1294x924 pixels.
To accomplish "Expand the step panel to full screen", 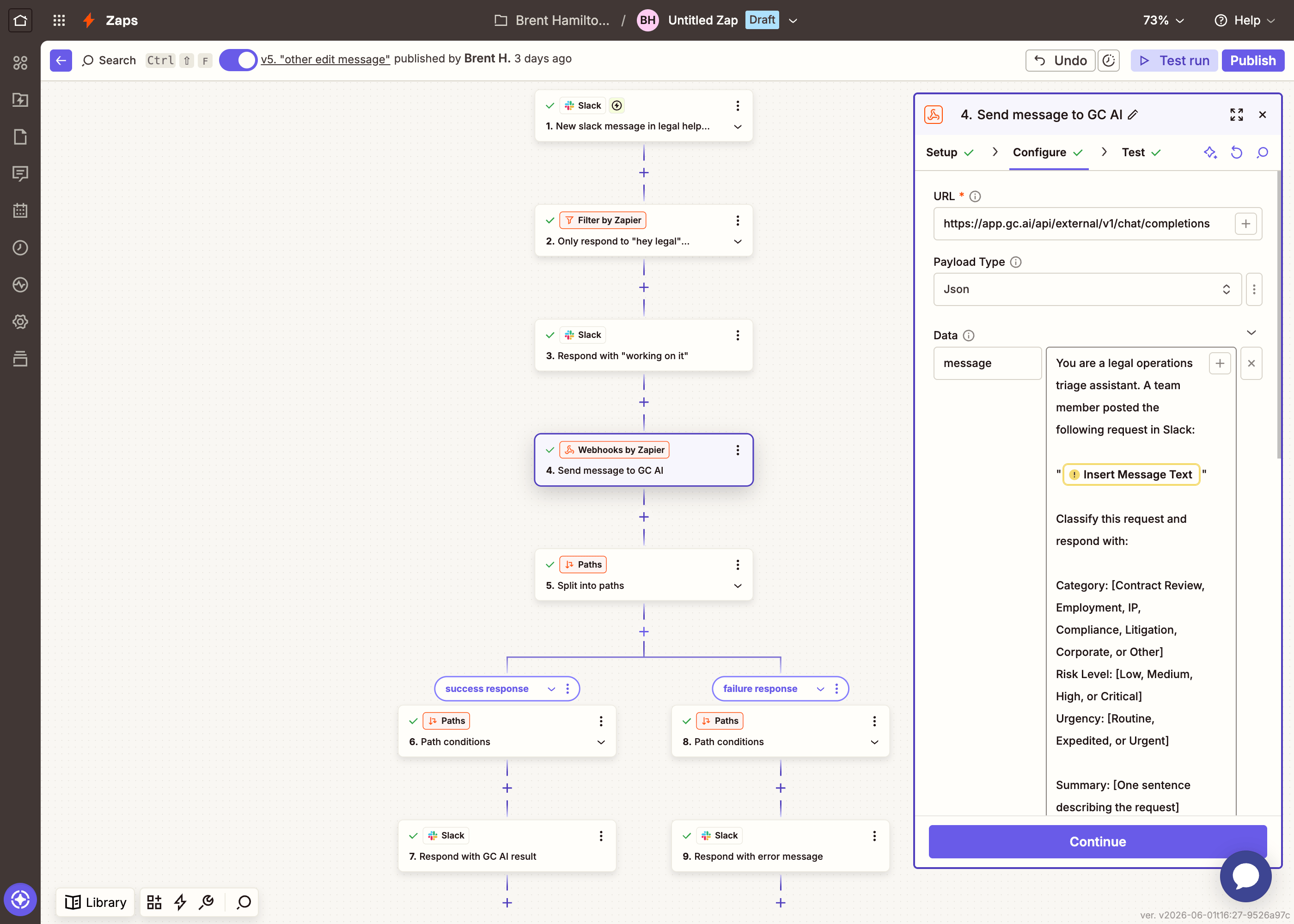I will pos(1236,115).
